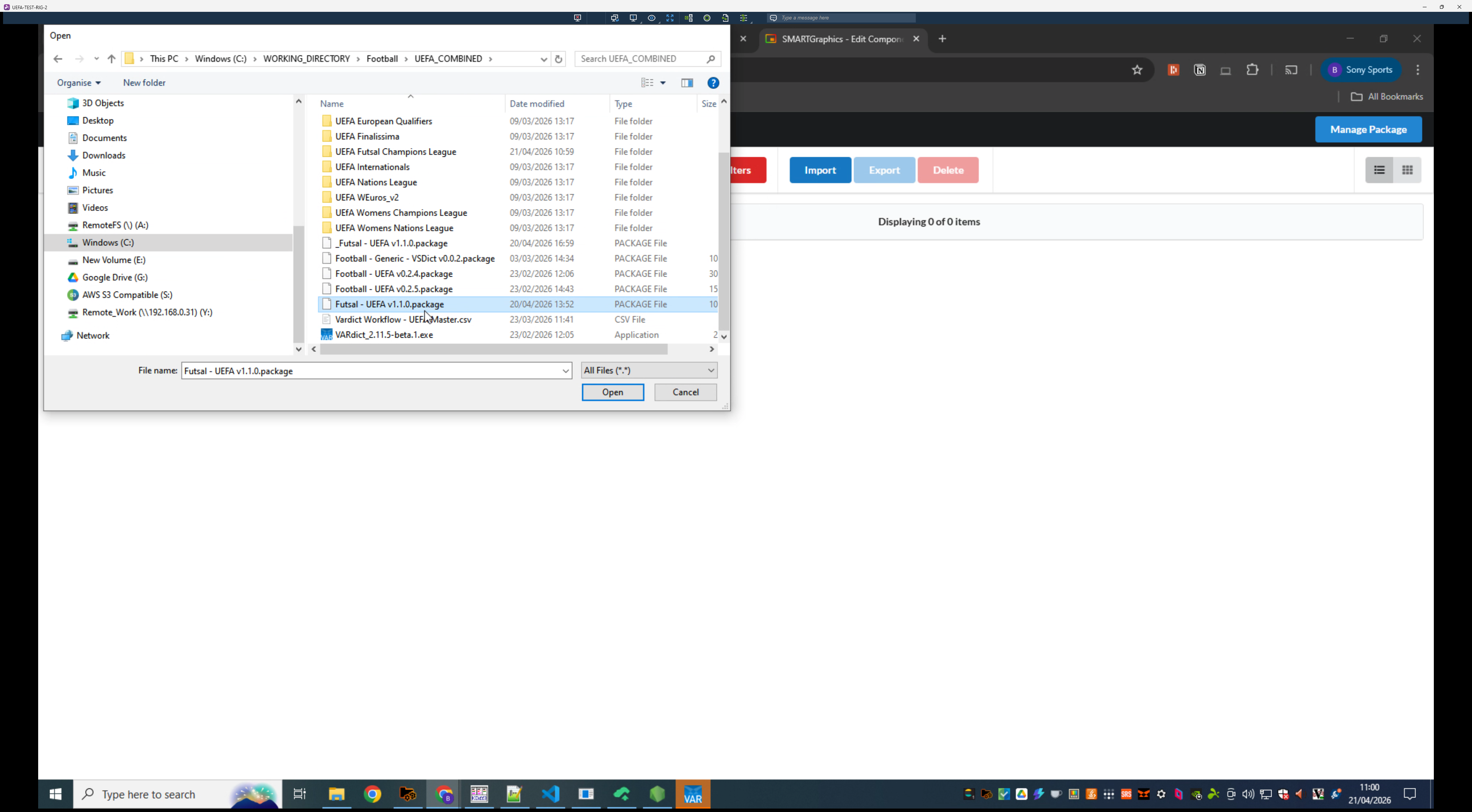Click the Search UEFA_COMBINED field

pos(640,59)
